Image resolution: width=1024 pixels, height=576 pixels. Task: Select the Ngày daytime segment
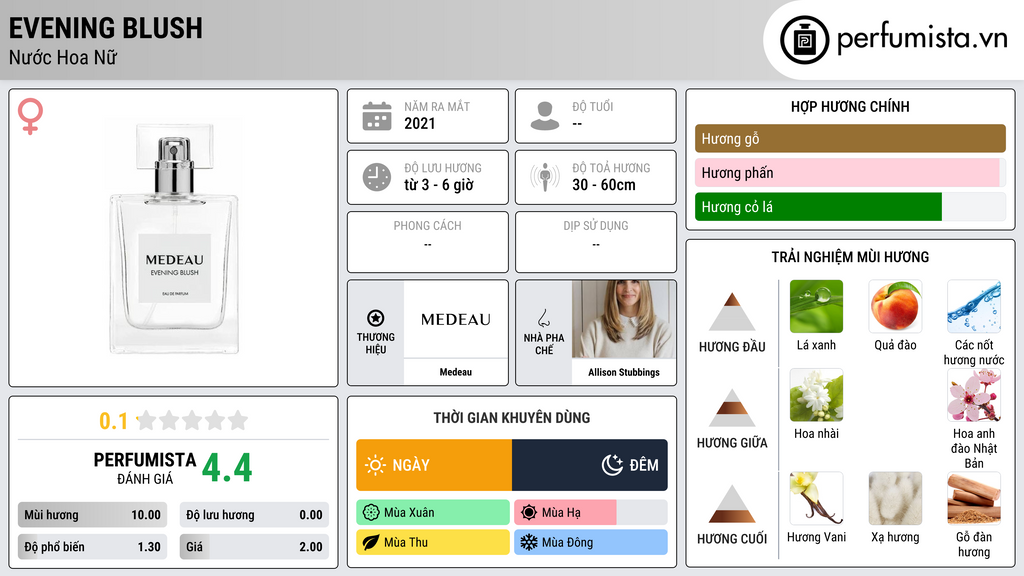coord(434,465)
